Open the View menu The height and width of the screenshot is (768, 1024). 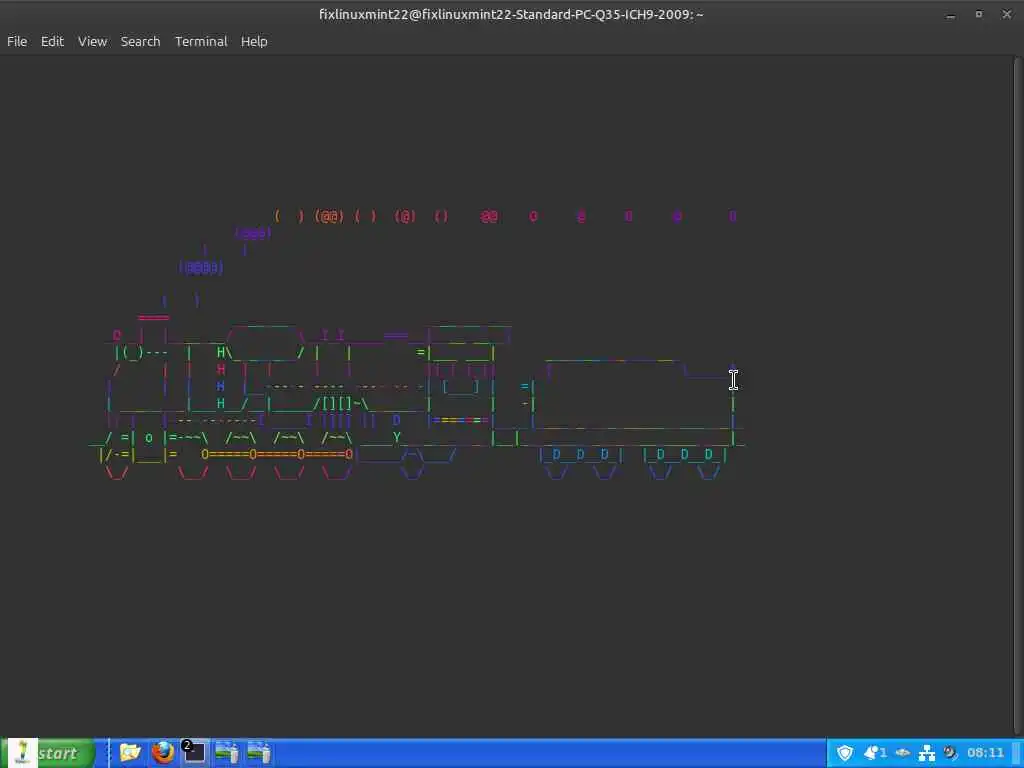pos(92,41)
